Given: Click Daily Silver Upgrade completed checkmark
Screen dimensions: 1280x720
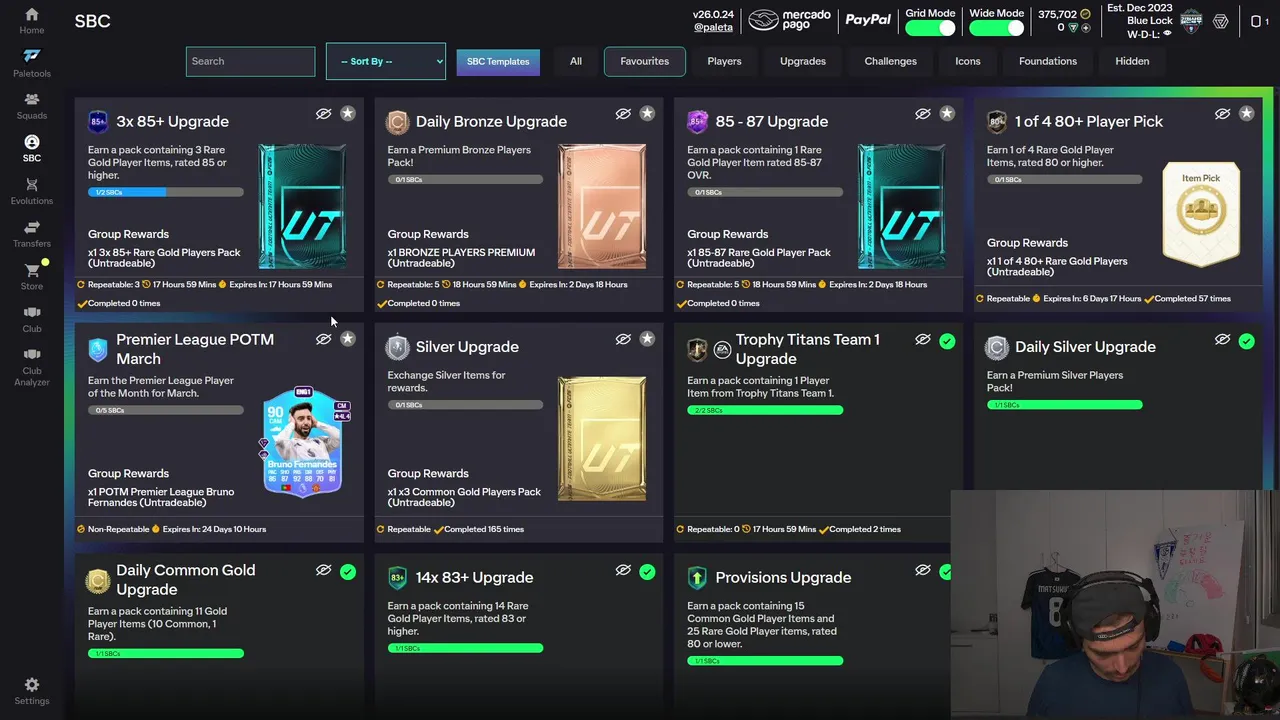Looking at the screenshot, I should 1246,341.
